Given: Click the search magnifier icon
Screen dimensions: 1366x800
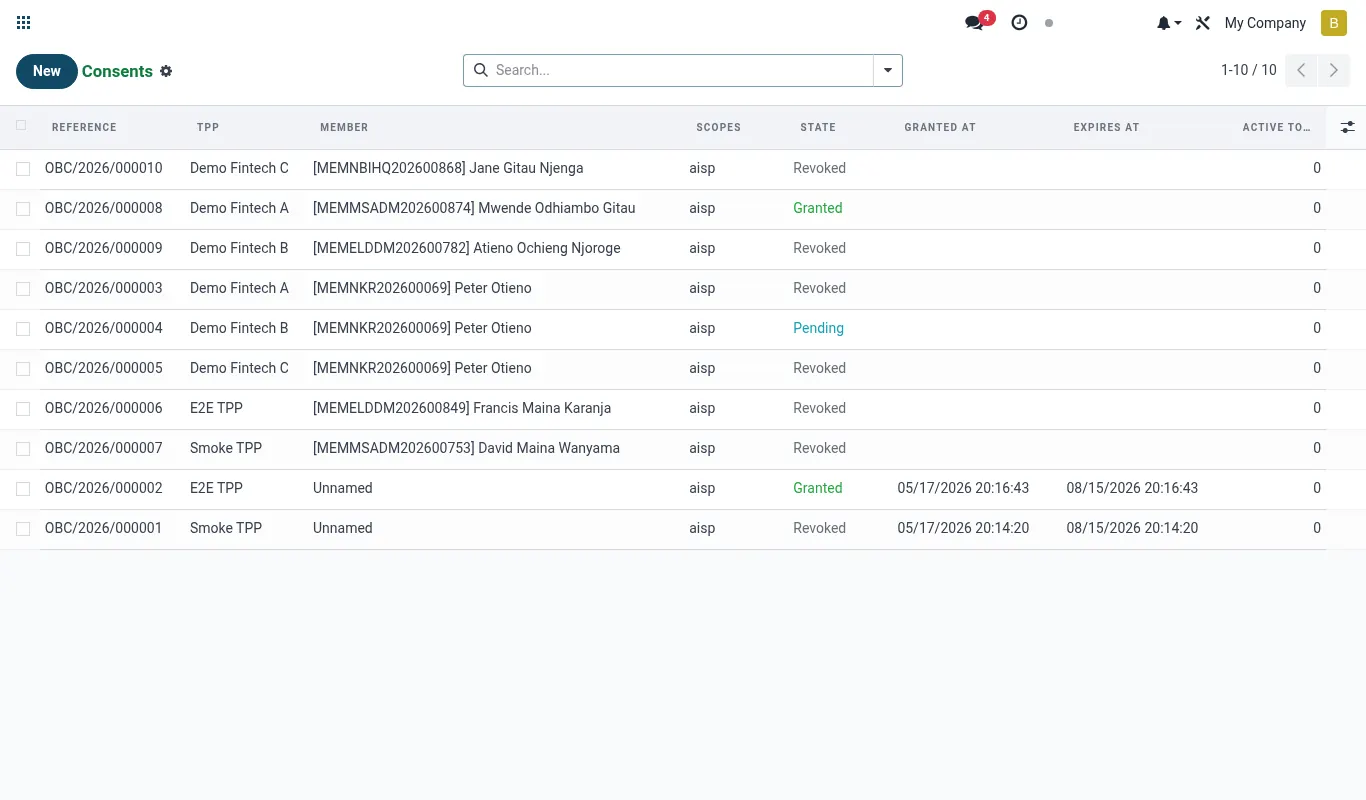Looking at the screenshot, I should (x=480, y=70).
